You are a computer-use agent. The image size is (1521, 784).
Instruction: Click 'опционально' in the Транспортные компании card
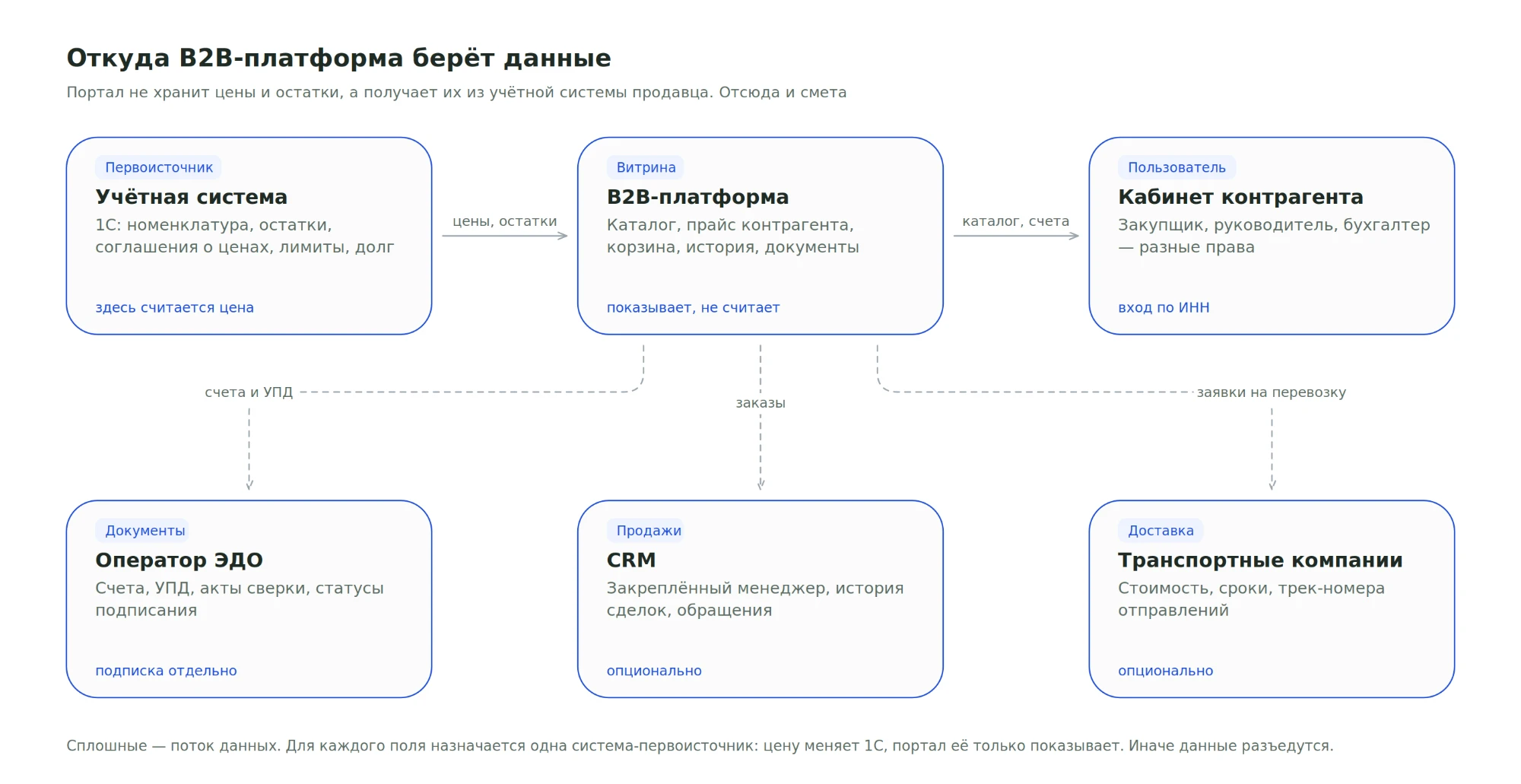(x=1165, y=671)
